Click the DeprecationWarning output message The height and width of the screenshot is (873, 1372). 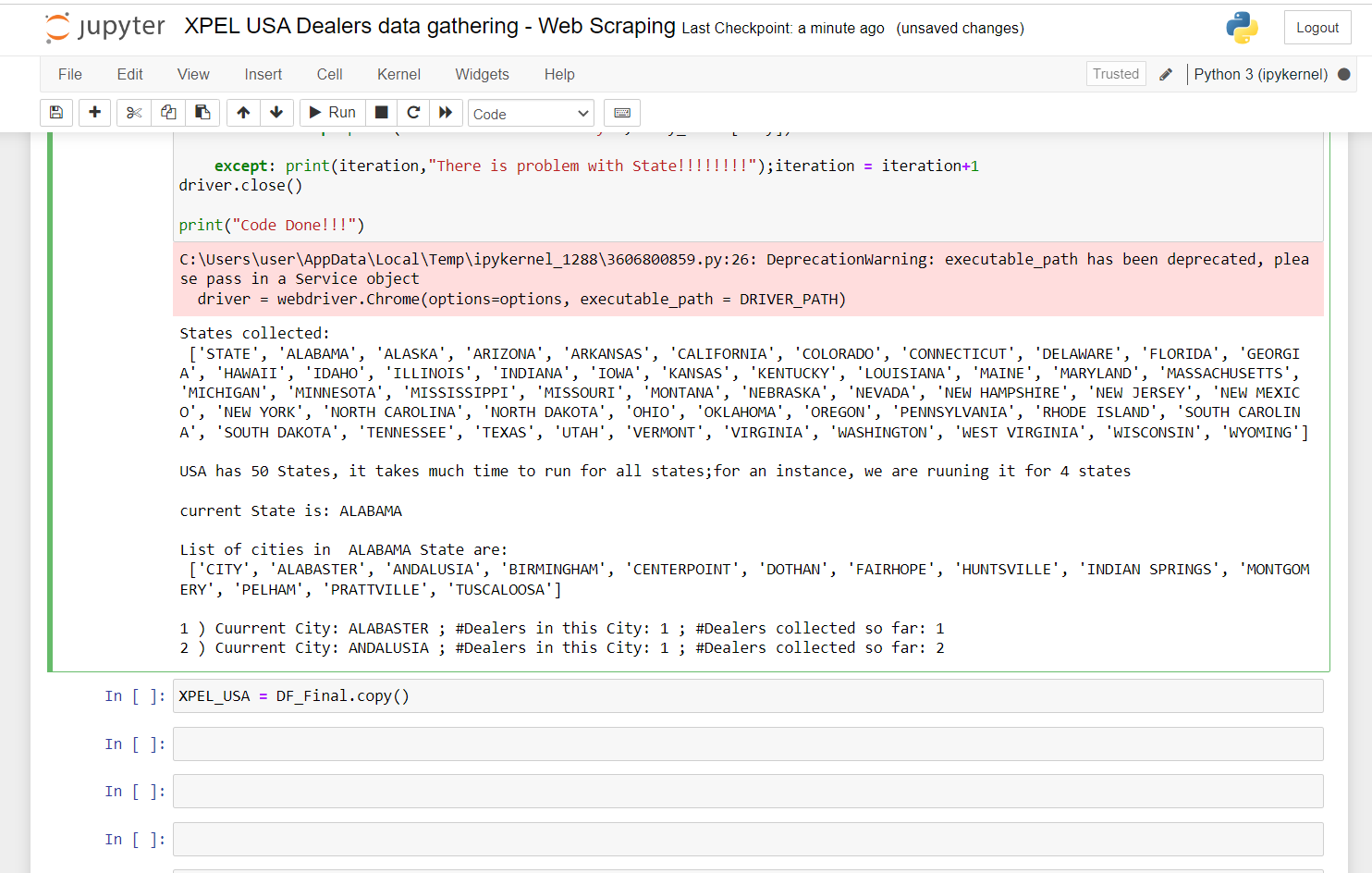click(x=748, y=279)
